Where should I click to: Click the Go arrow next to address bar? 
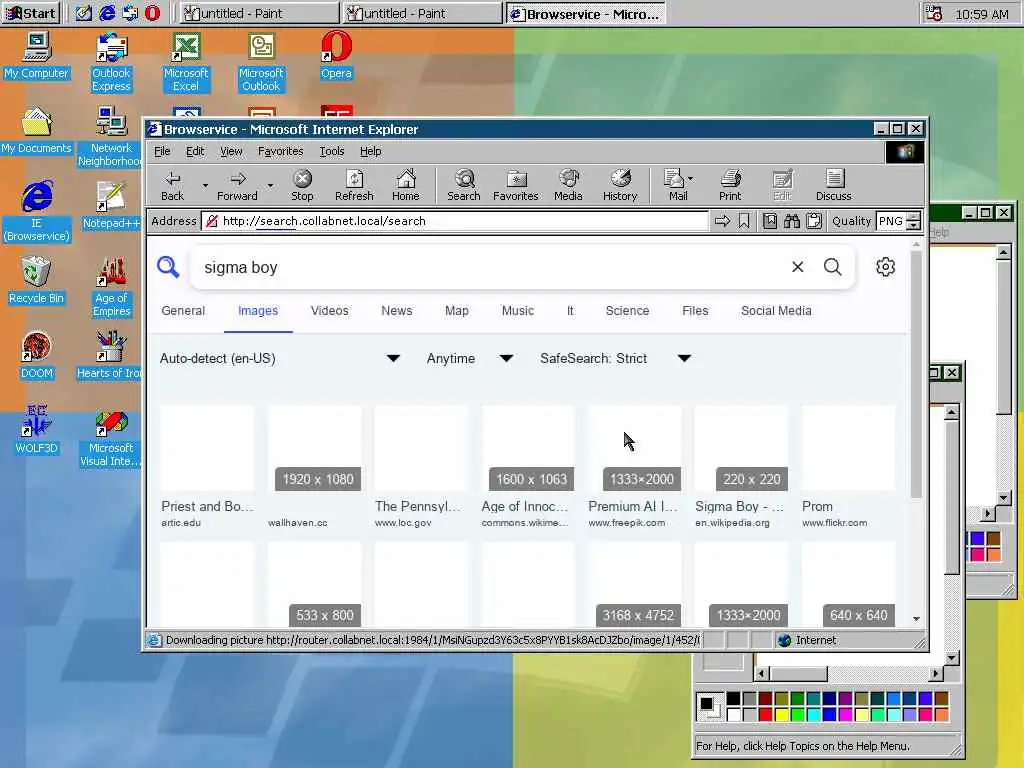point(722,221)
